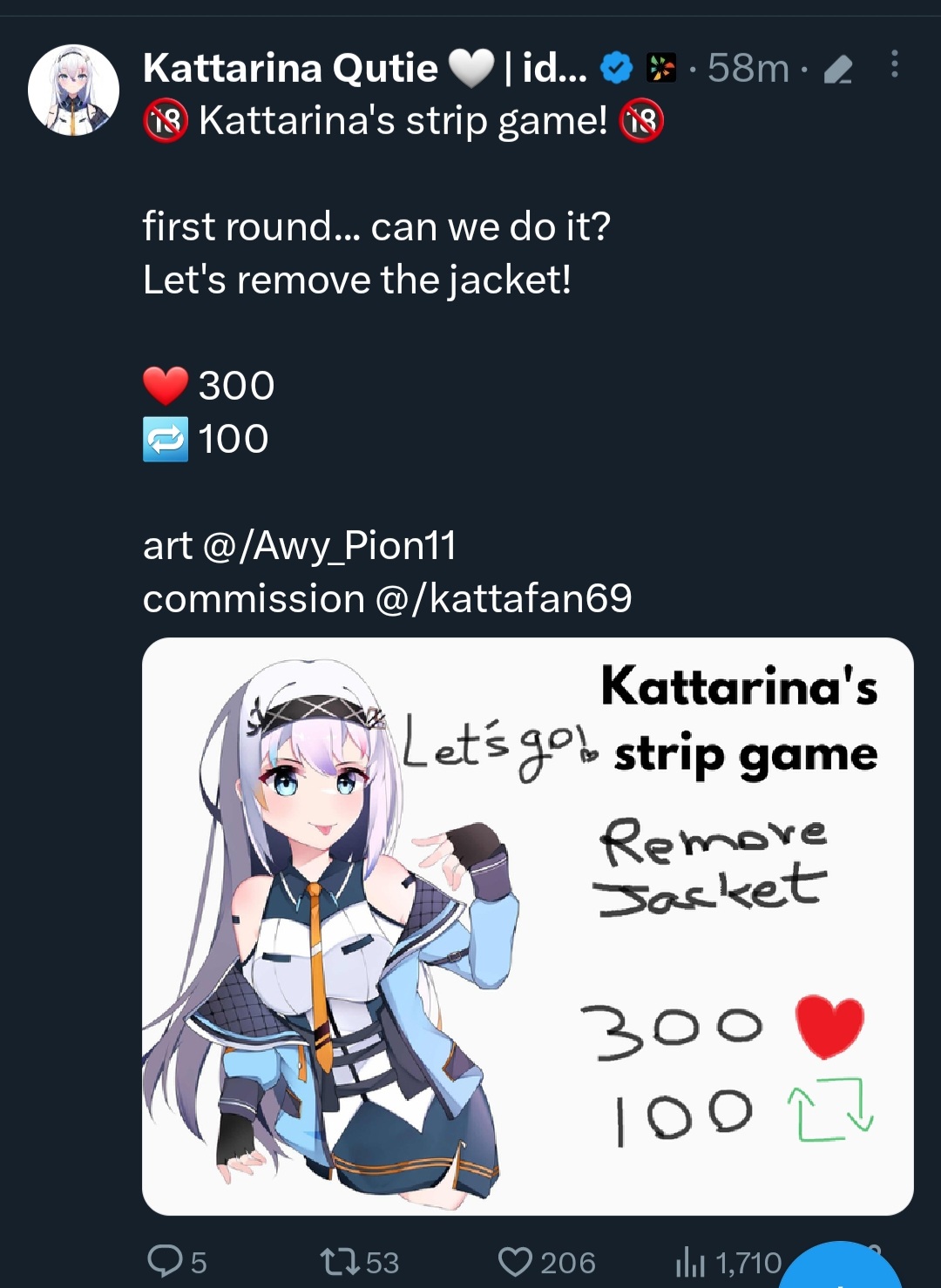Viewport: 941px width, 1288px height.
Task: Open Kattarina Qutie's profile avatar
Action: (x=73, y=90)
